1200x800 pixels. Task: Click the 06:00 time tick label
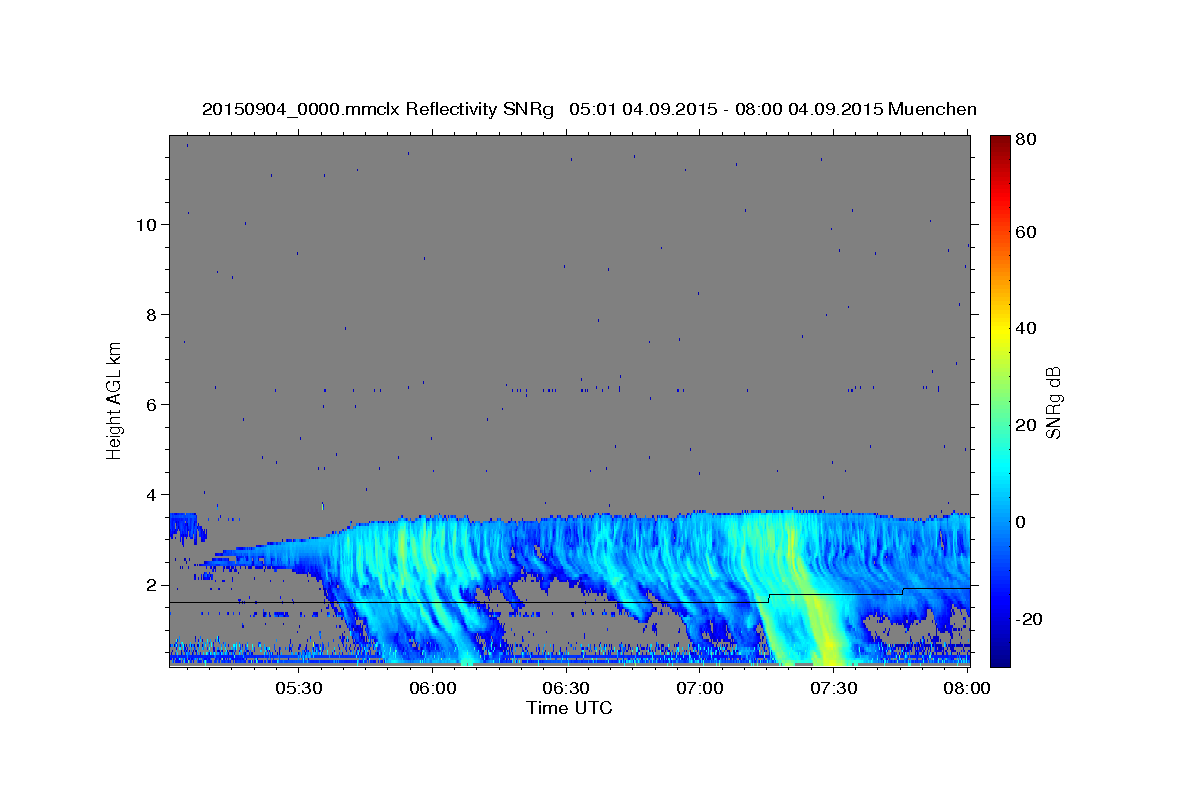433,688
